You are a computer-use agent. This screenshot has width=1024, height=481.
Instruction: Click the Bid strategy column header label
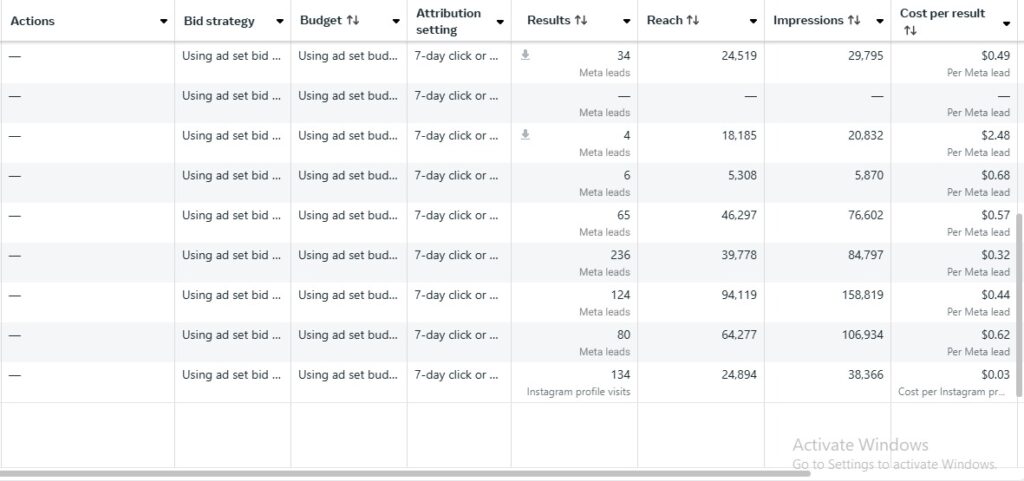(x=219, y=21)
